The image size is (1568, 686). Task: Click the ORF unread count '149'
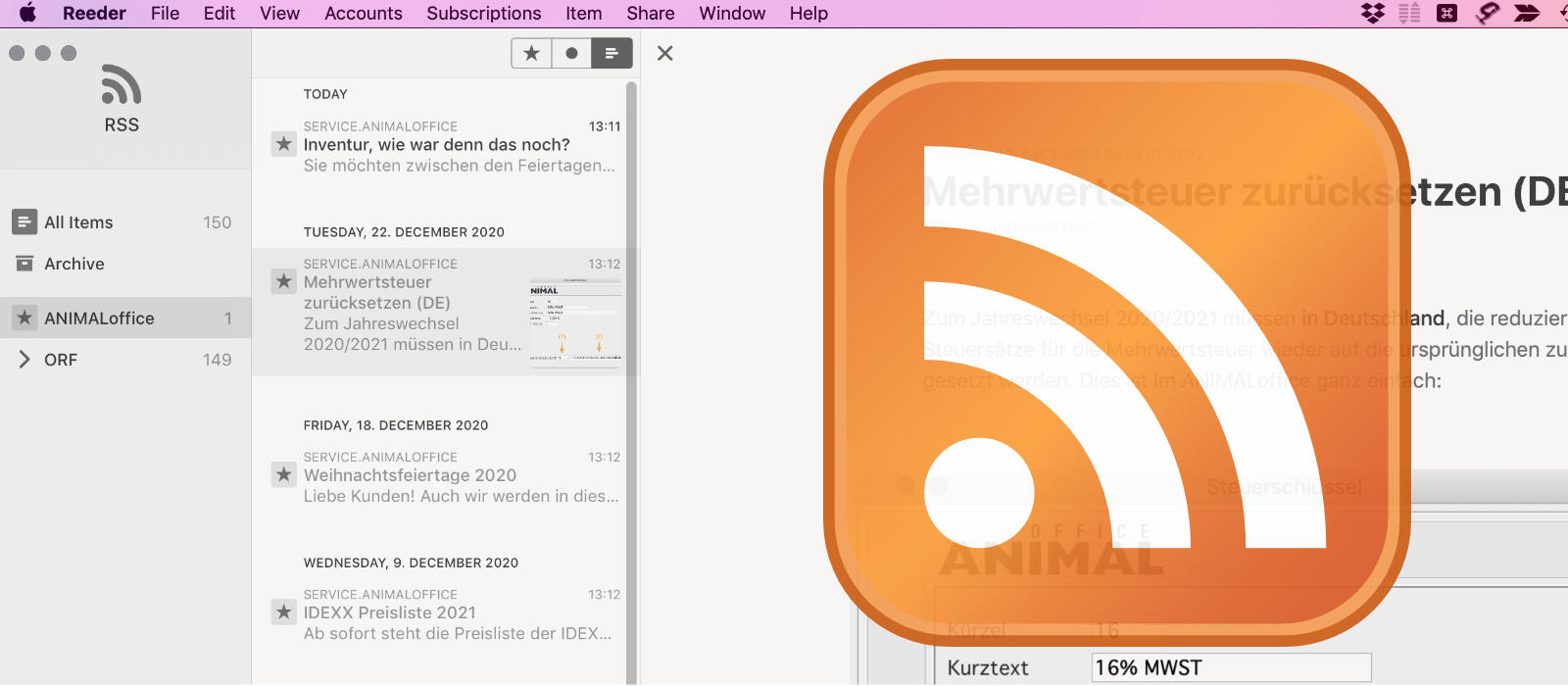pyautogui.click(x=218, y=360)
